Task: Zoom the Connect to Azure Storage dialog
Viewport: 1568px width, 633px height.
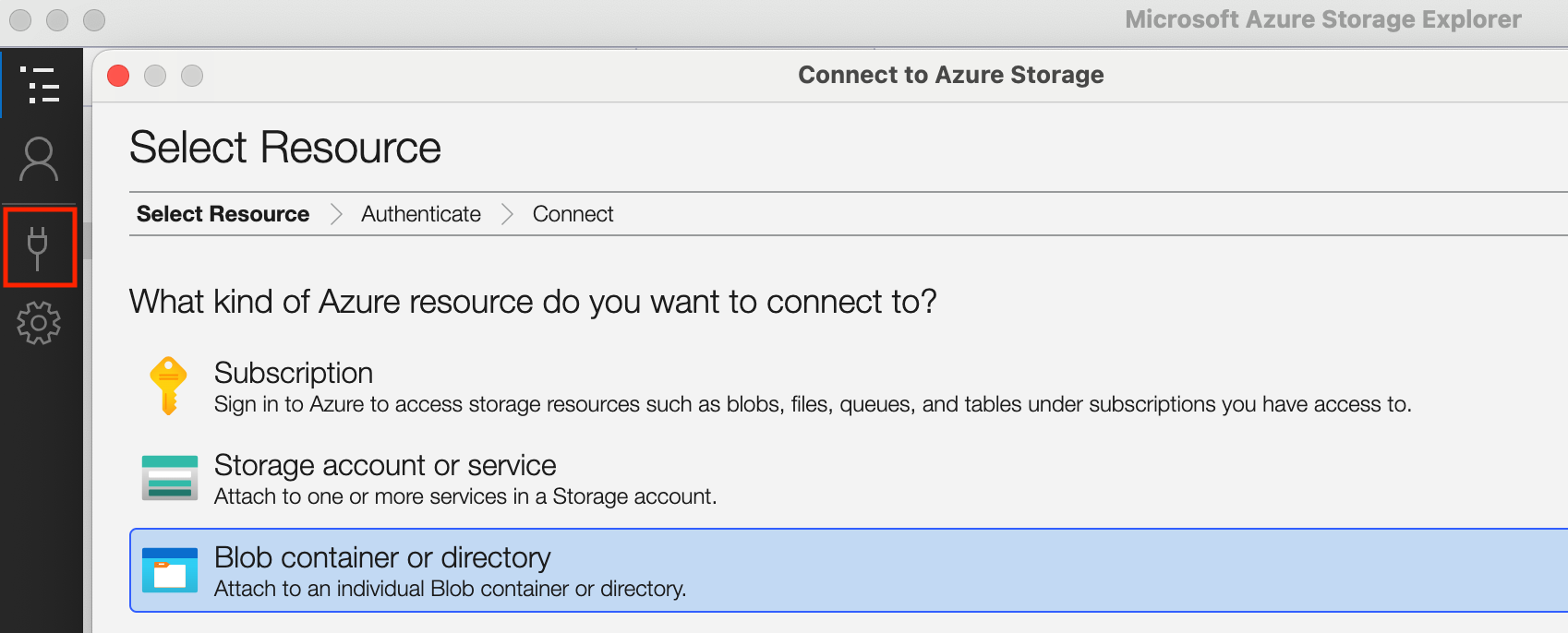Action: [x=192, y=76]
